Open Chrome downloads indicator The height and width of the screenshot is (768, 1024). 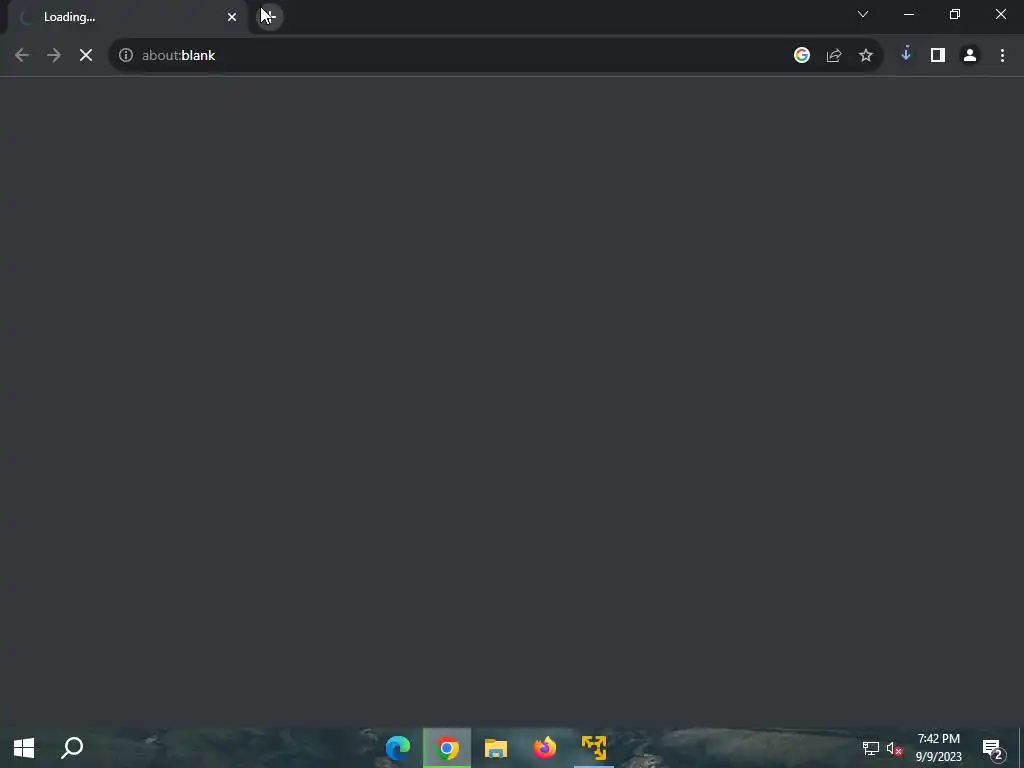pyautogui.click(x=906, y=55)
